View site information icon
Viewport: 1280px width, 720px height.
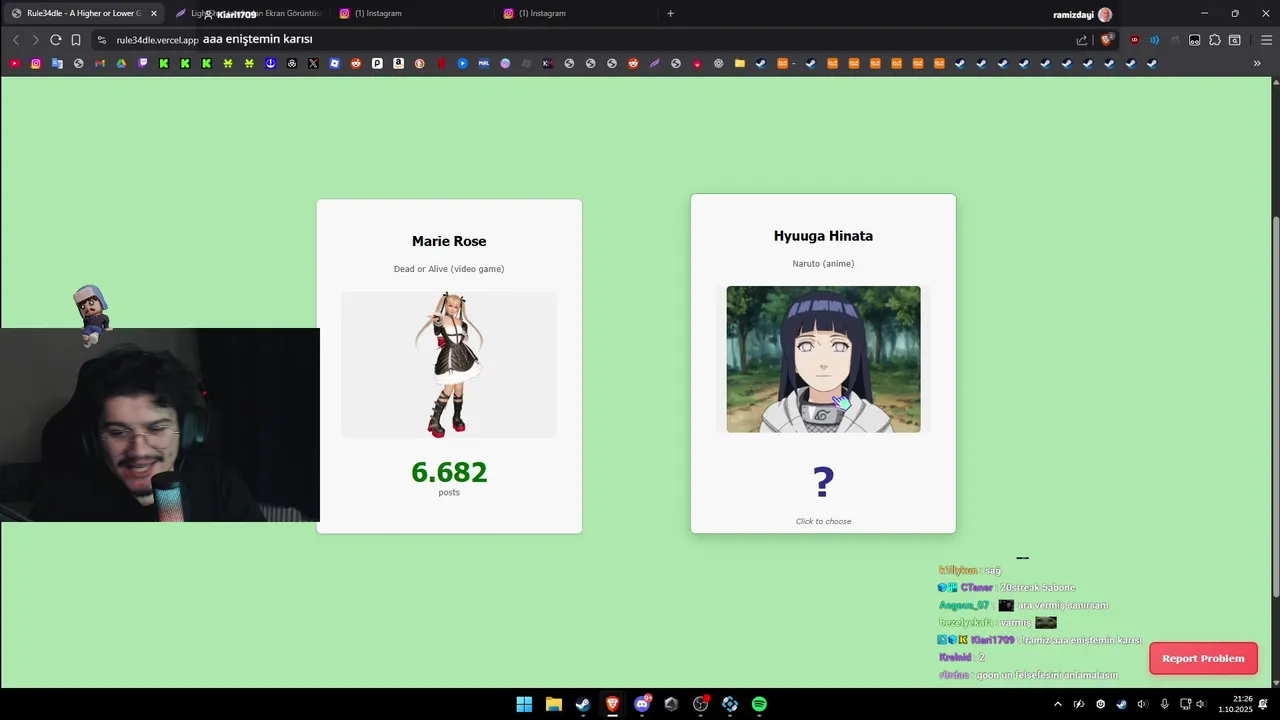click(102, 40)
